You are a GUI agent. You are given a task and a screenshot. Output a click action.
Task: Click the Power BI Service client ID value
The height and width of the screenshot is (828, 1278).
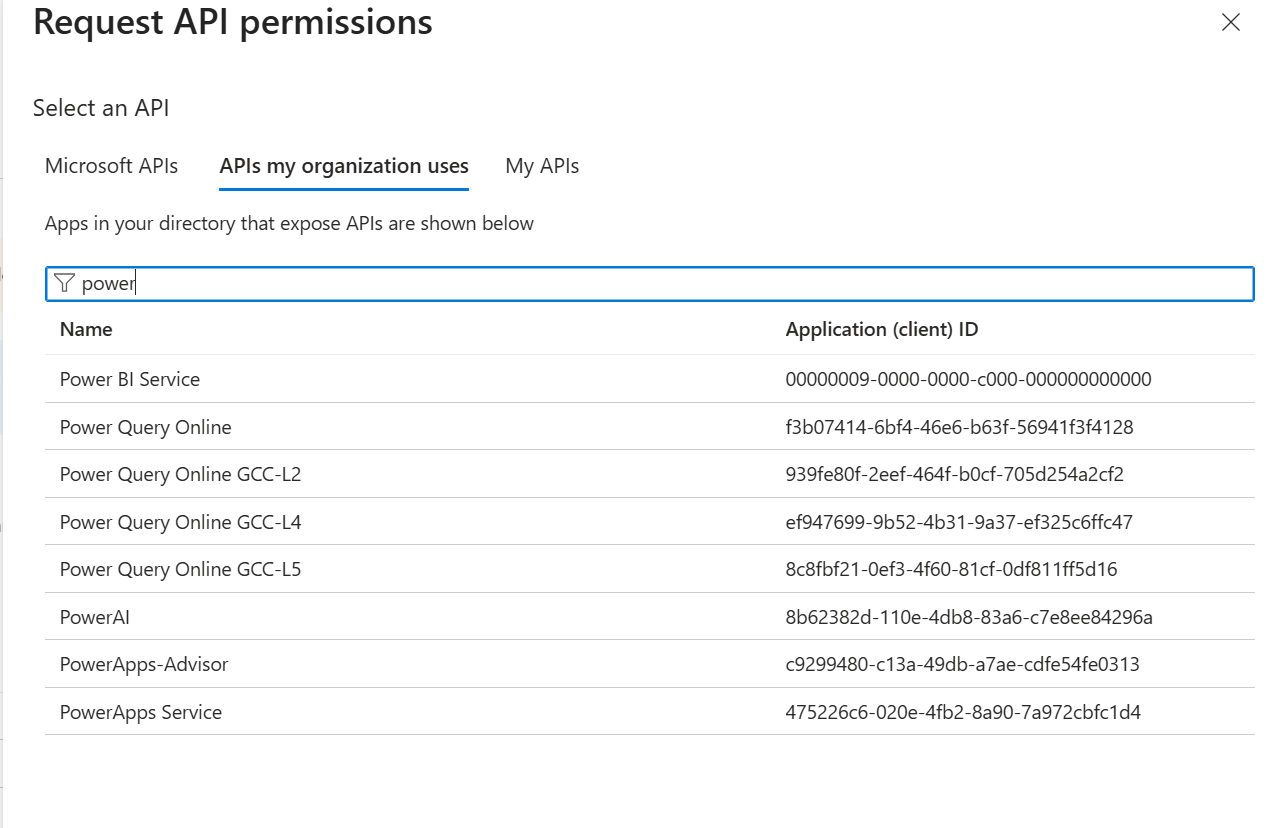pos(966,379)
